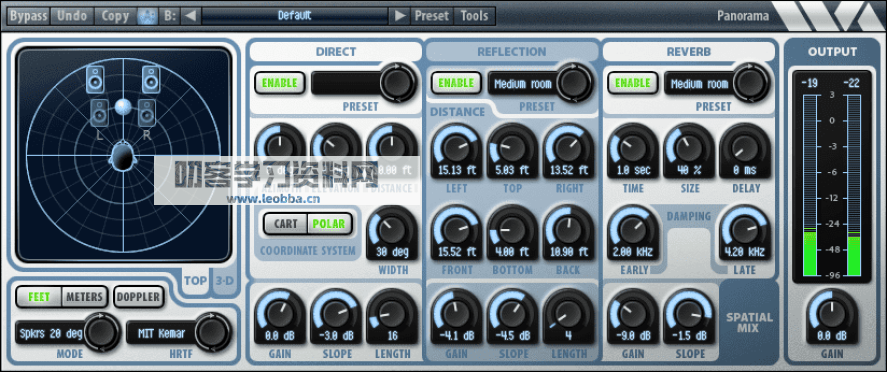Select the speaker icon labeled L
Viewport: 887px width, 372px height.
coord(100,114)
